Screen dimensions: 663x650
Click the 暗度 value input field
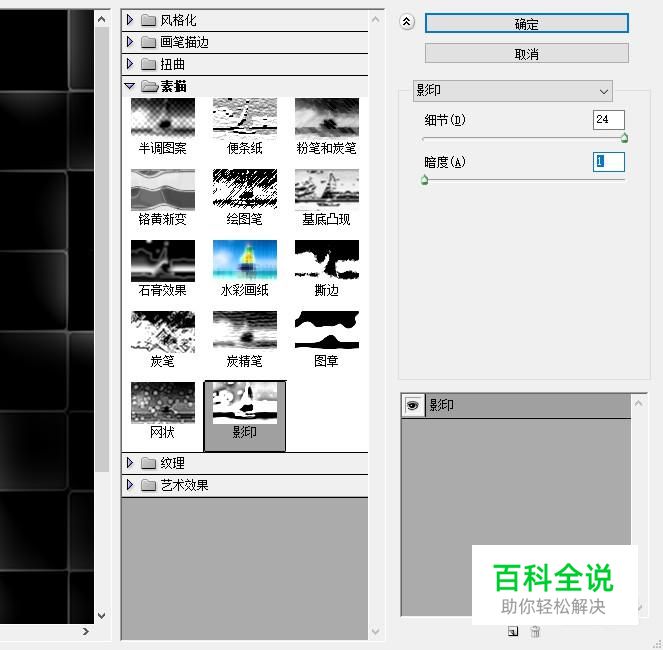[608, 162]
